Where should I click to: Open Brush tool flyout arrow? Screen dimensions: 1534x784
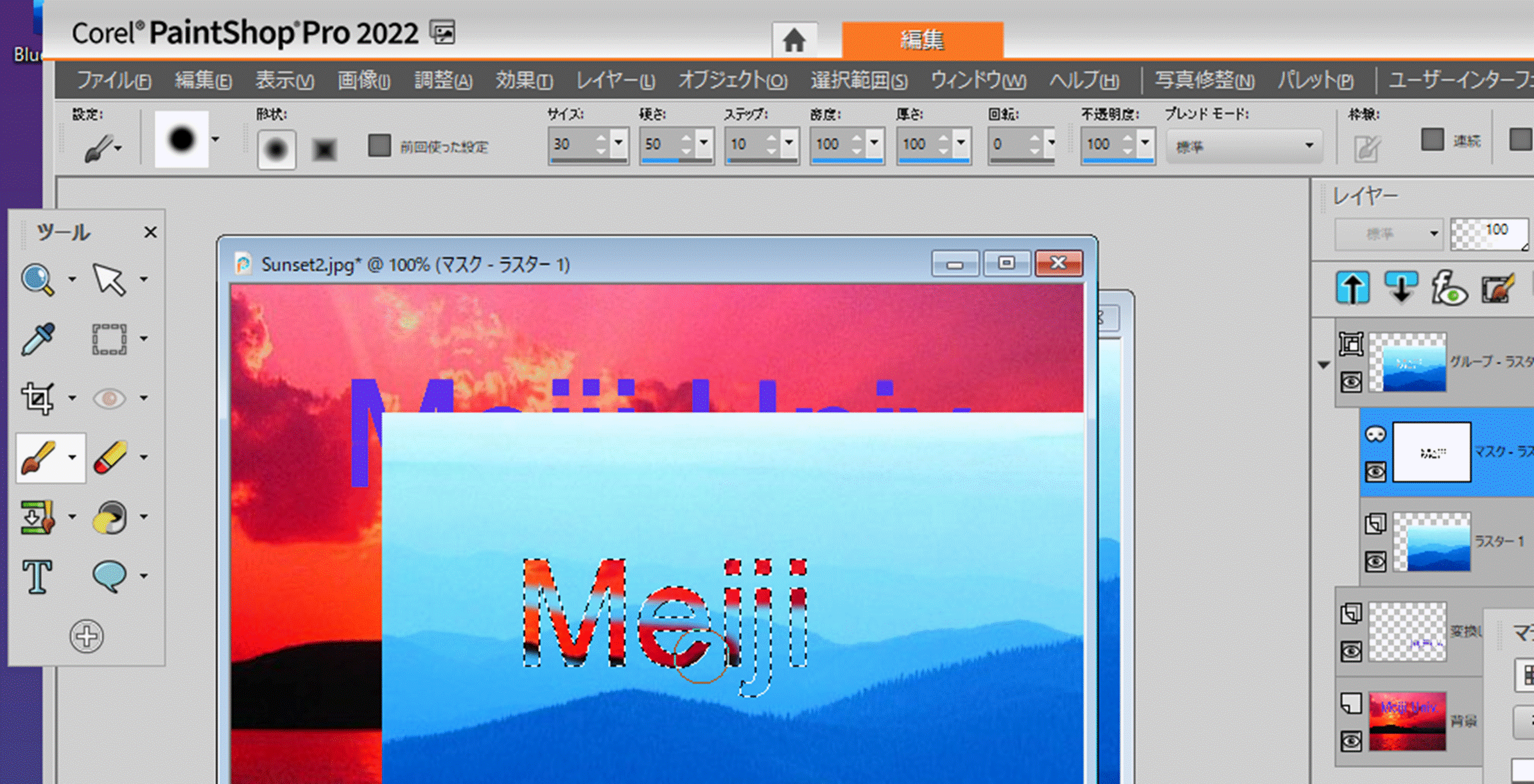(73, 458)
